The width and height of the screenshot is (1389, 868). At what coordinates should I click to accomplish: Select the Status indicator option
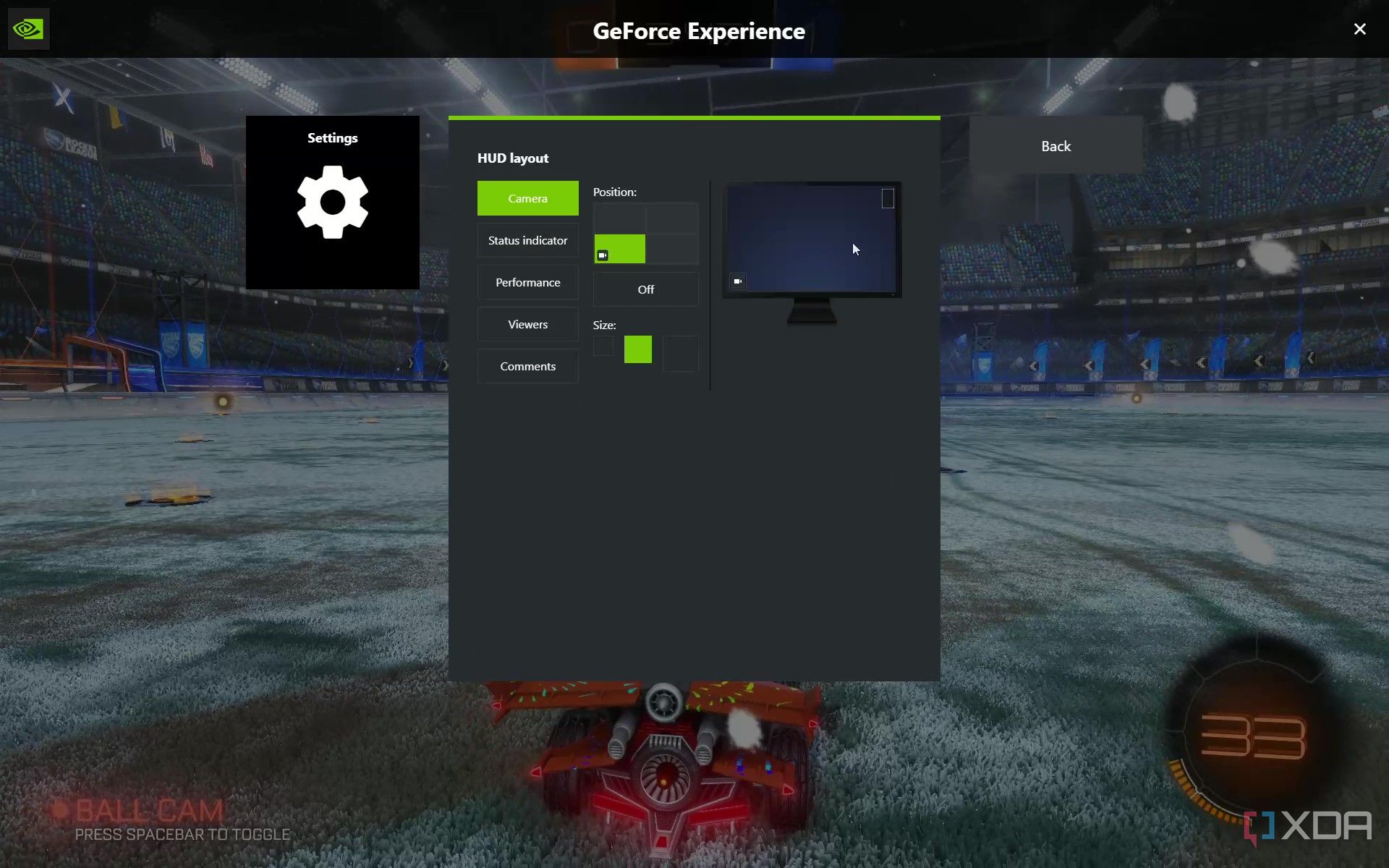(x=527, y=240)
